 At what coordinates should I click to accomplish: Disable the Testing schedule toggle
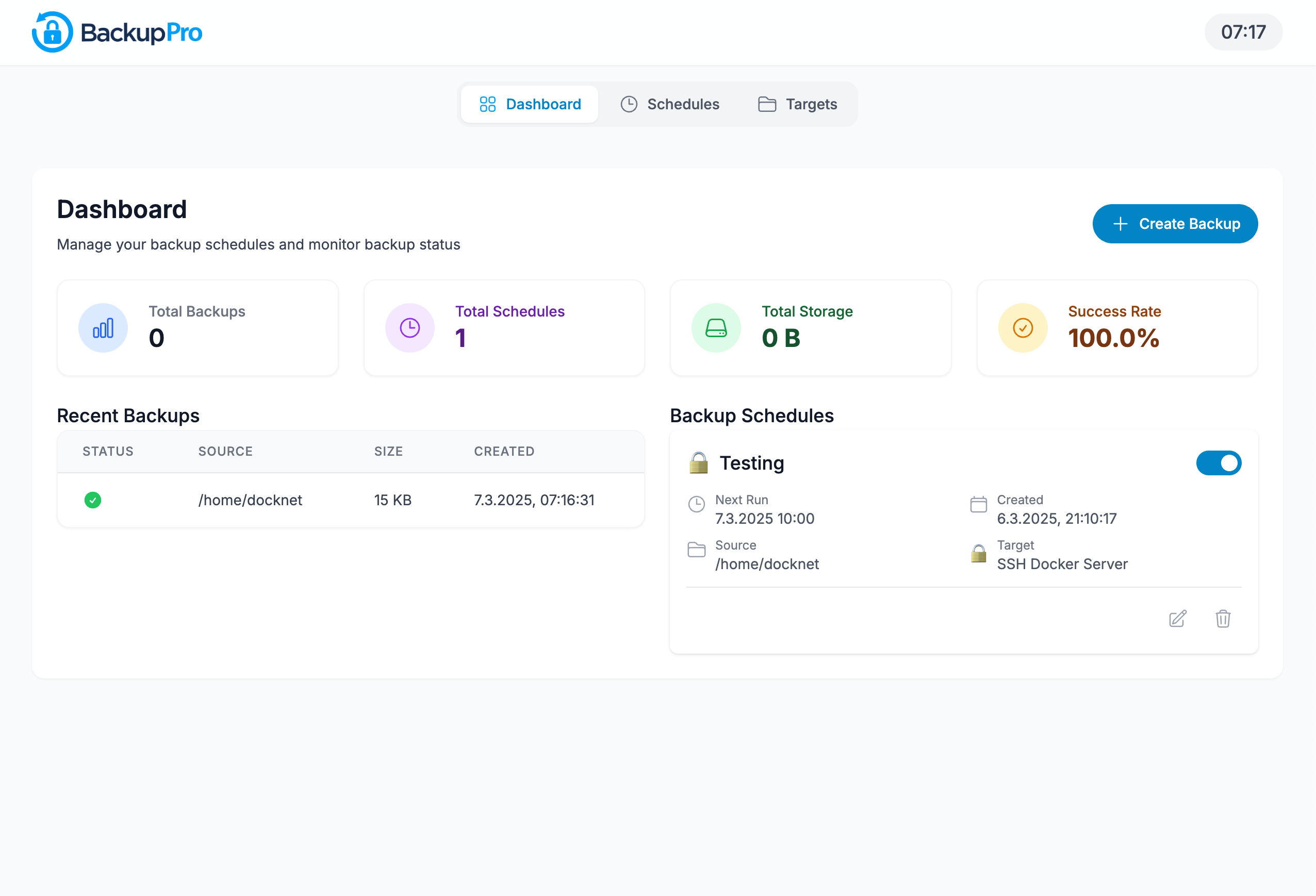click(x=1219, y=463)
